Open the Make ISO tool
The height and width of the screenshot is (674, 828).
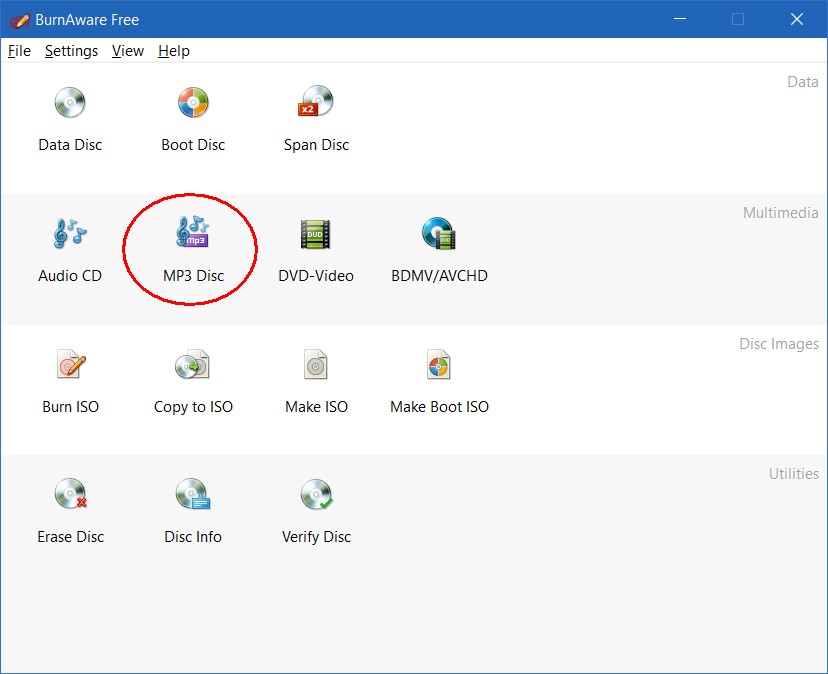click(x=316, y=381)
